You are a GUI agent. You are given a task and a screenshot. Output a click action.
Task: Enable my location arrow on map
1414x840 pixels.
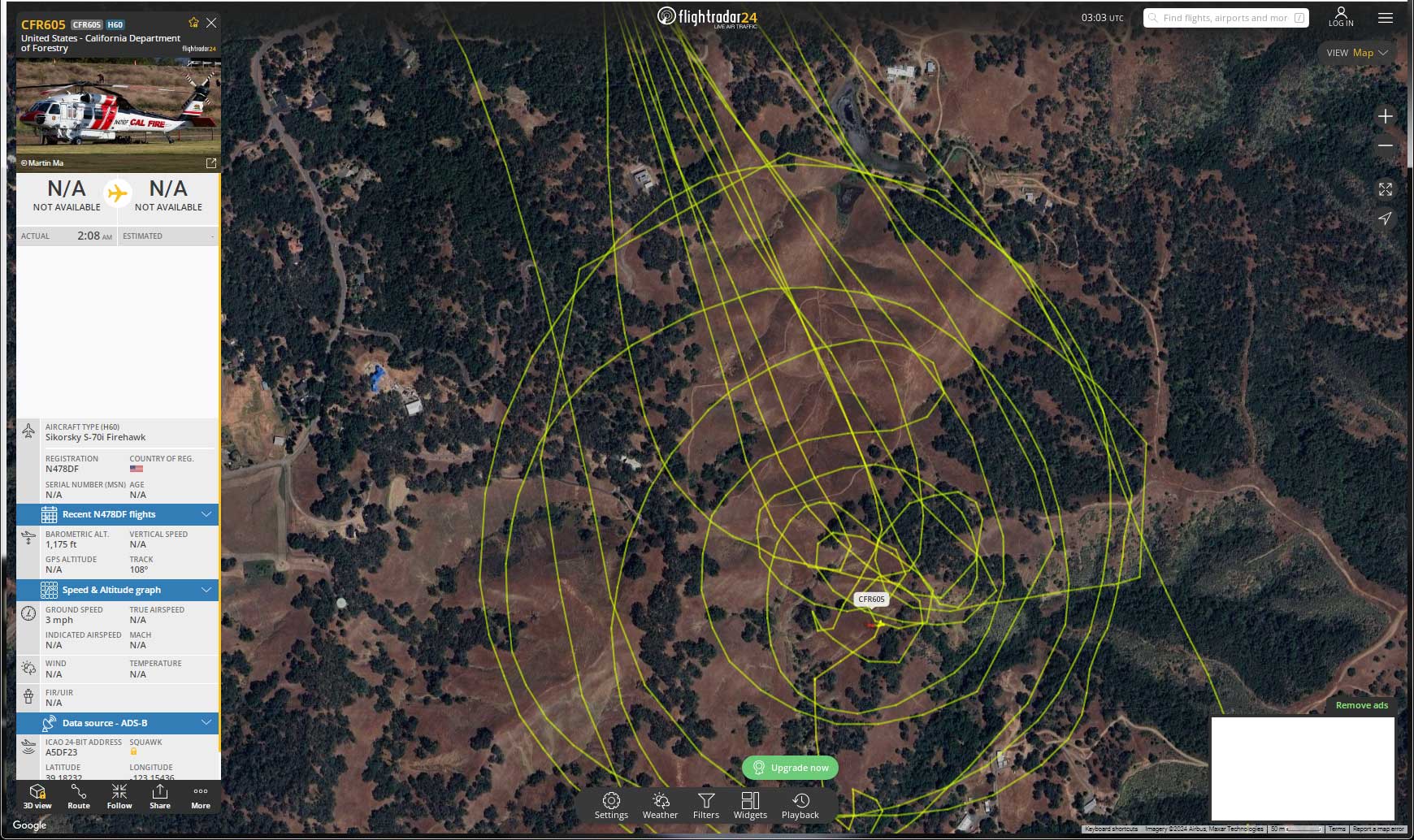[x=1386, y=219]
